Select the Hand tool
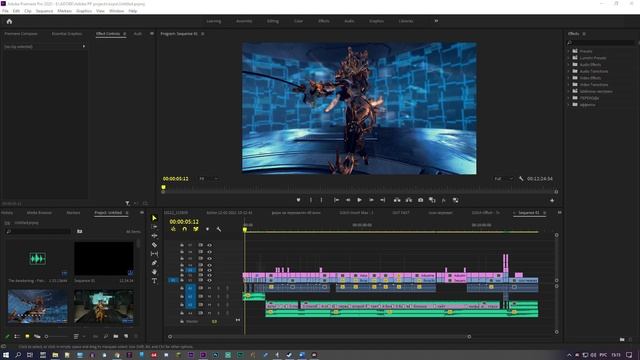This screenshot has width=640, height=360. pyautogui.click(x=154, y=272)
